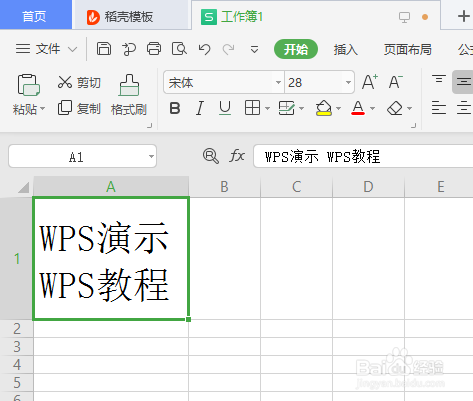This screenshot has width=473, height=401.
Task: Select column C header
Action: [296, 186]
